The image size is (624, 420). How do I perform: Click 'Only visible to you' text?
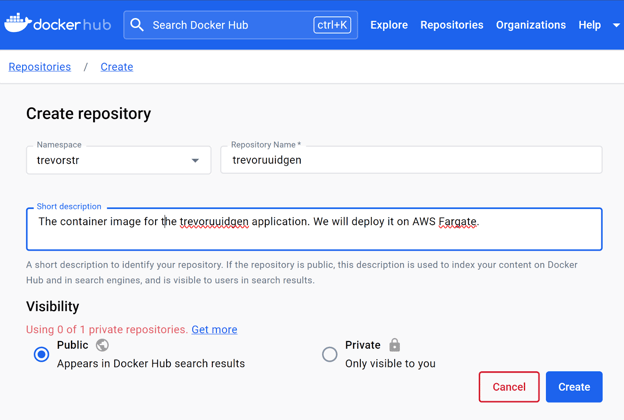(390, 363)
